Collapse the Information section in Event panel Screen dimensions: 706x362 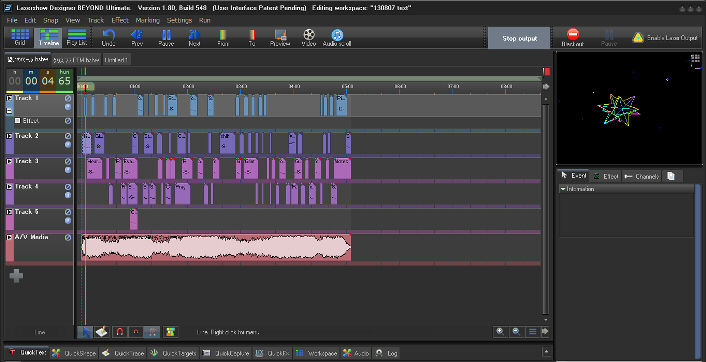[563, 189]
